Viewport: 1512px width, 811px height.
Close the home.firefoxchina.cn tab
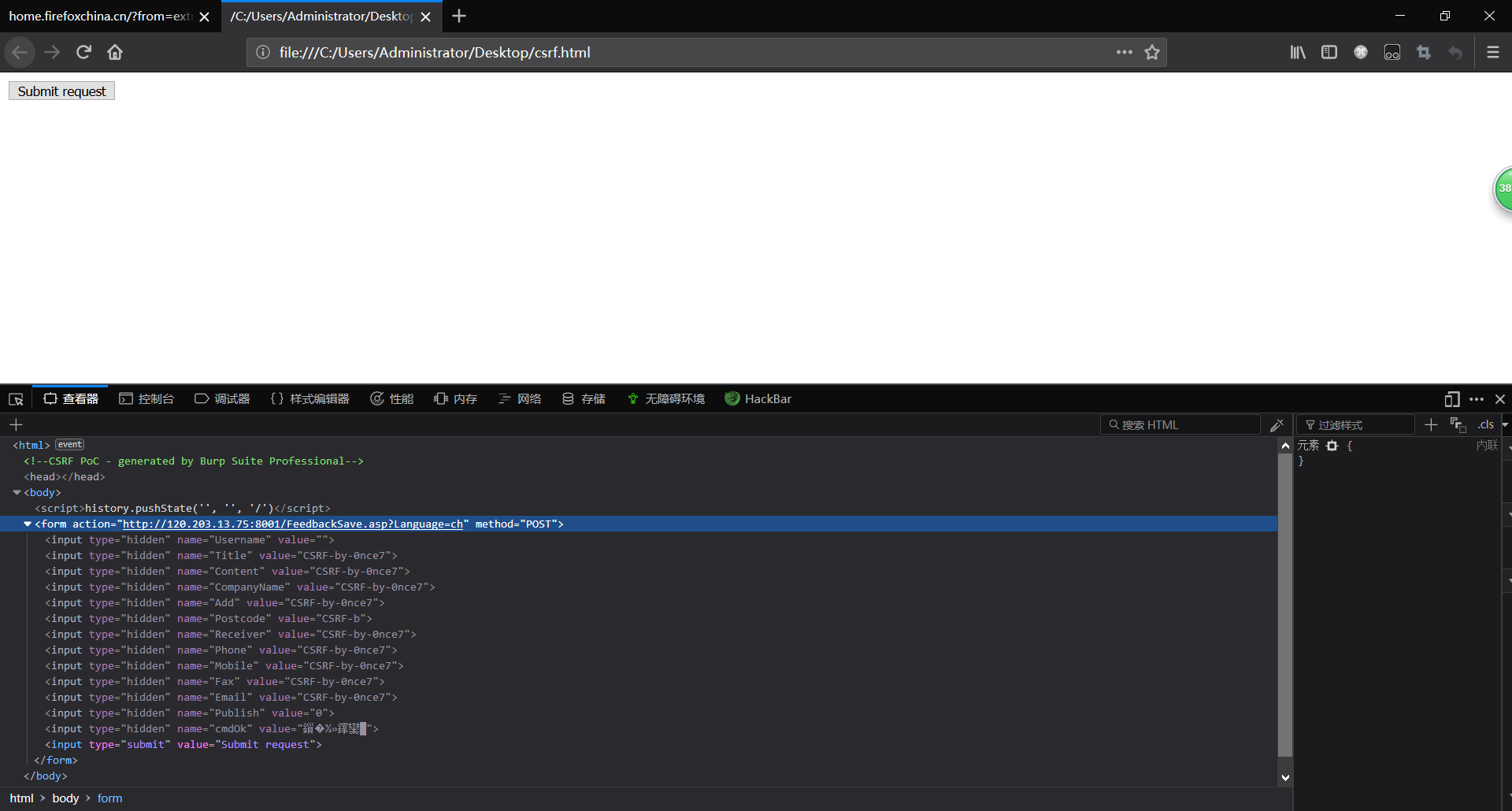(205, 17)
